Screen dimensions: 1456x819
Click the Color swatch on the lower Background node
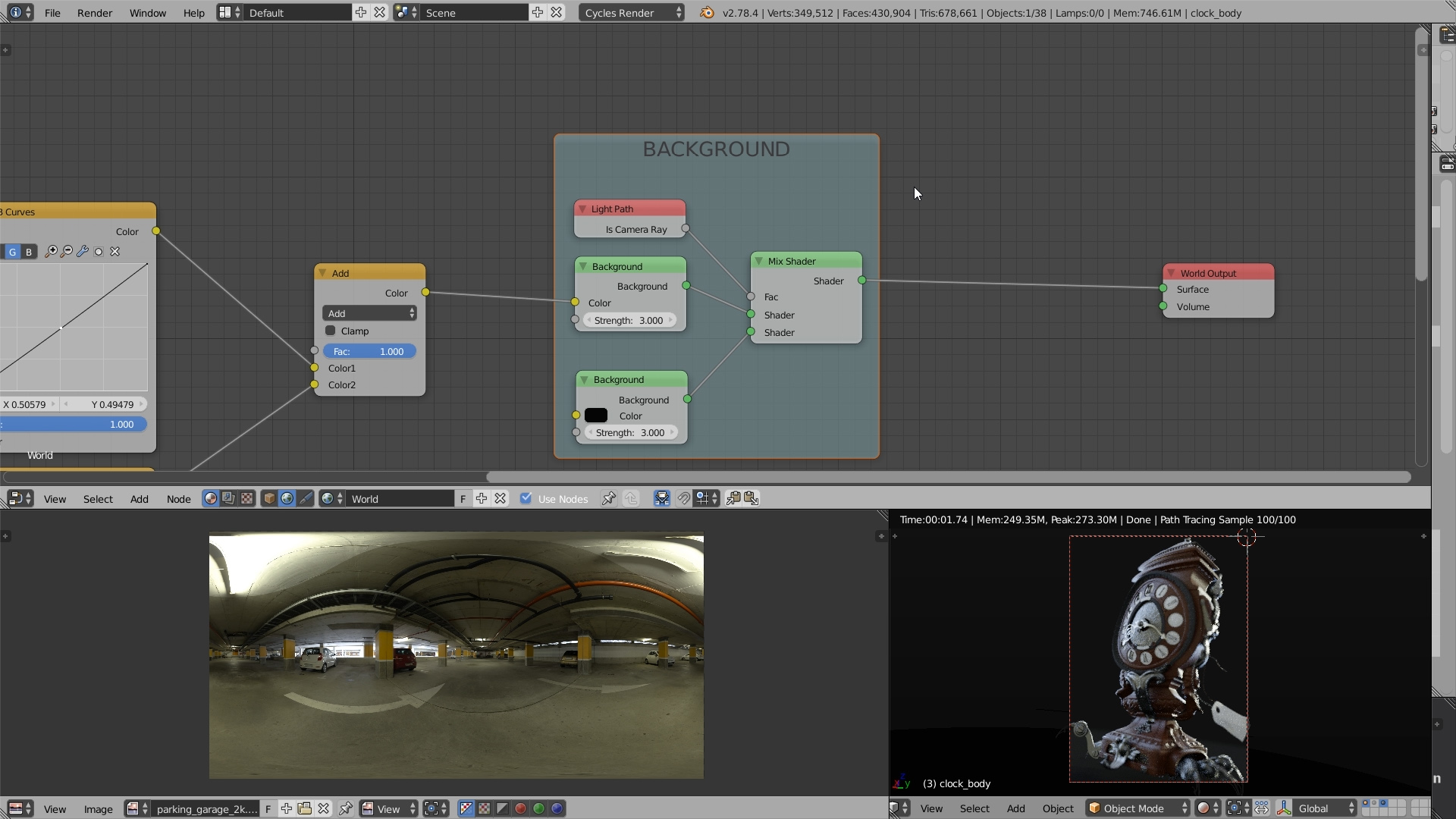tap(598, 416)
